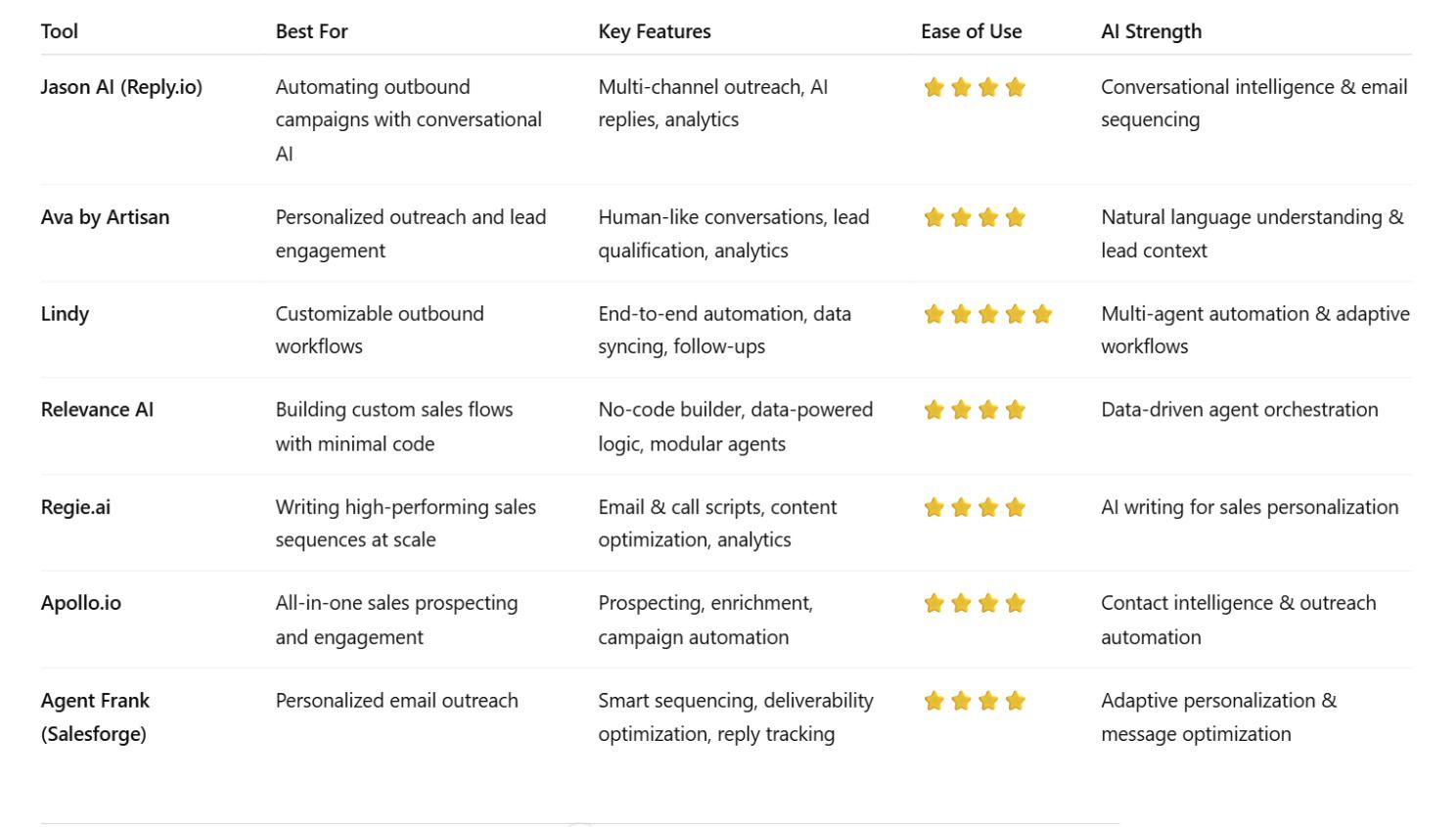
Task: Click Lindy's five-star rating
Action: point(987,314)
